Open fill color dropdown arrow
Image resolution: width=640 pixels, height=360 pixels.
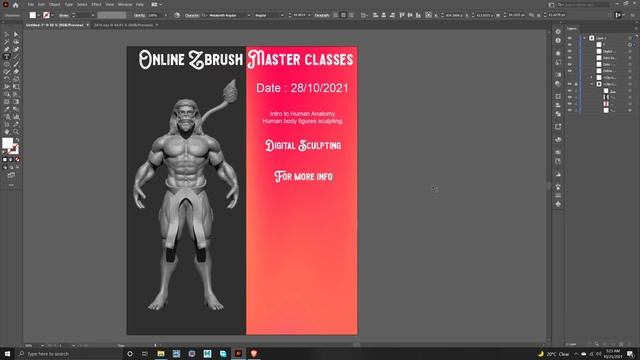point(38,15)
